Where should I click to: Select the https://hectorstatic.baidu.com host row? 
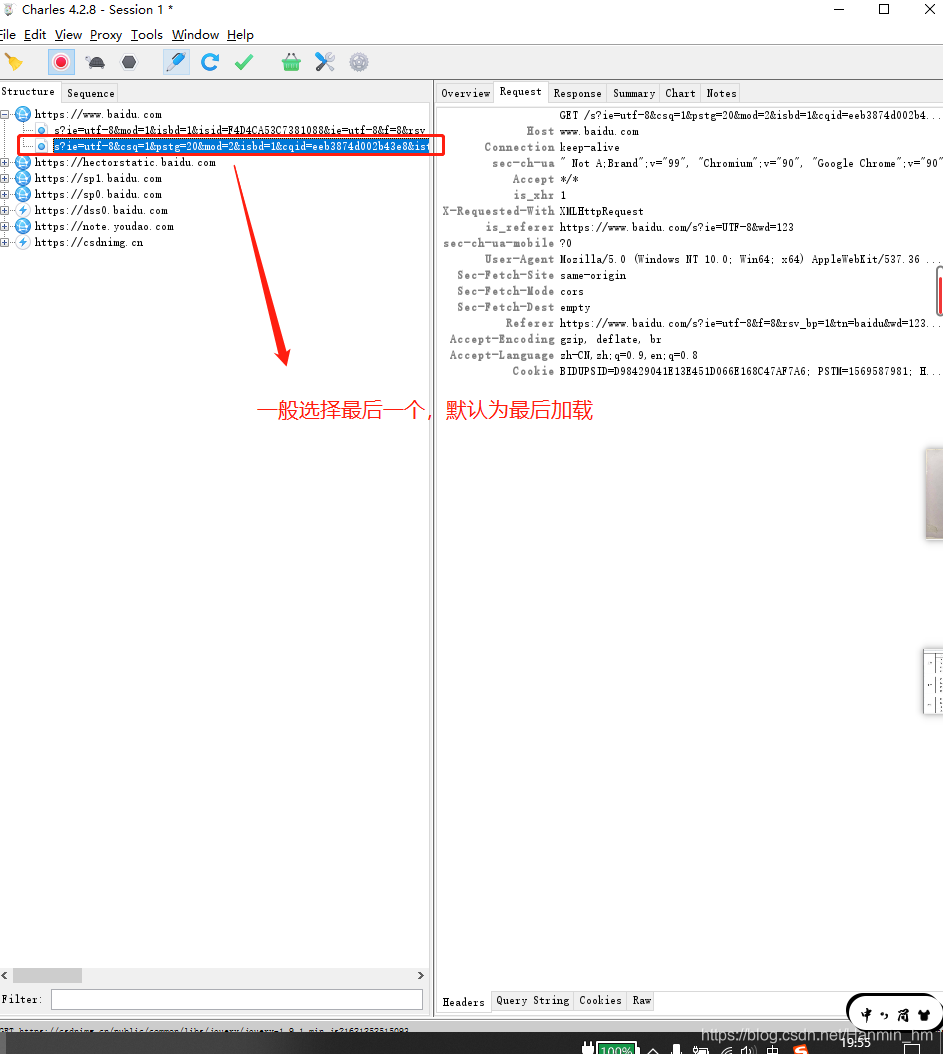[x=125, y=163]
